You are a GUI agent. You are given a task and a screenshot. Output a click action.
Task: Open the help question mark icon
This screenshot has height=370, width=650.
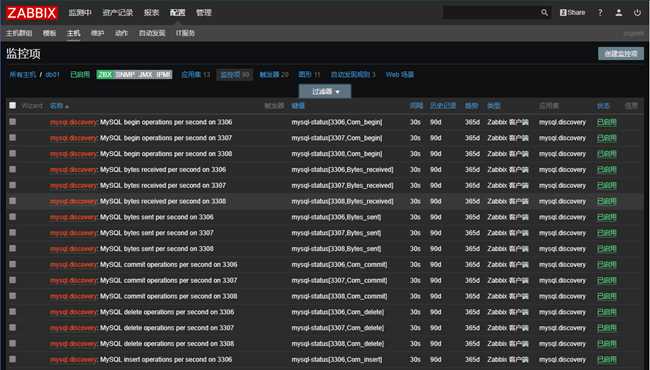tap(600, 12)
